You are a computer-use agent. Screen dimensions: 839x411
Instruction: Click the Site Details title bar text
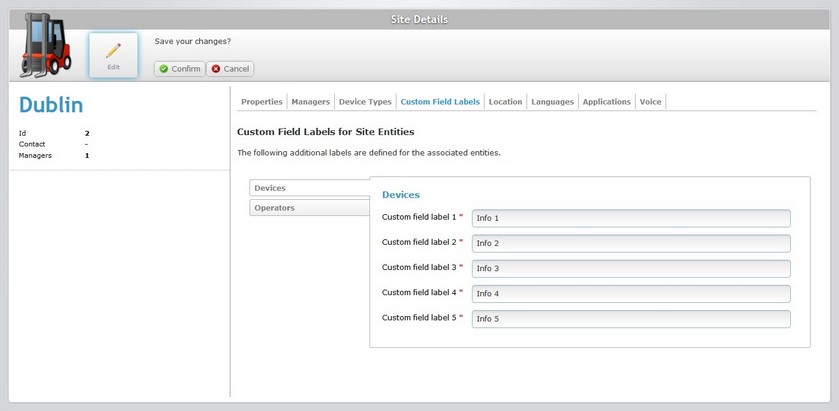pyautogui.click(x=419, y=20)
